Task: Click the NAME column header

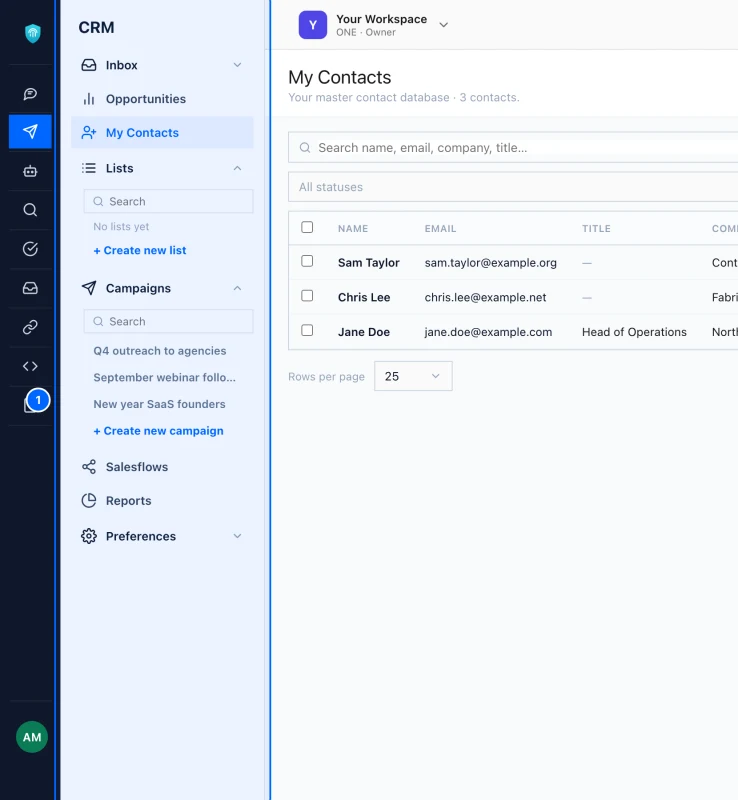Action: point(353,229)
